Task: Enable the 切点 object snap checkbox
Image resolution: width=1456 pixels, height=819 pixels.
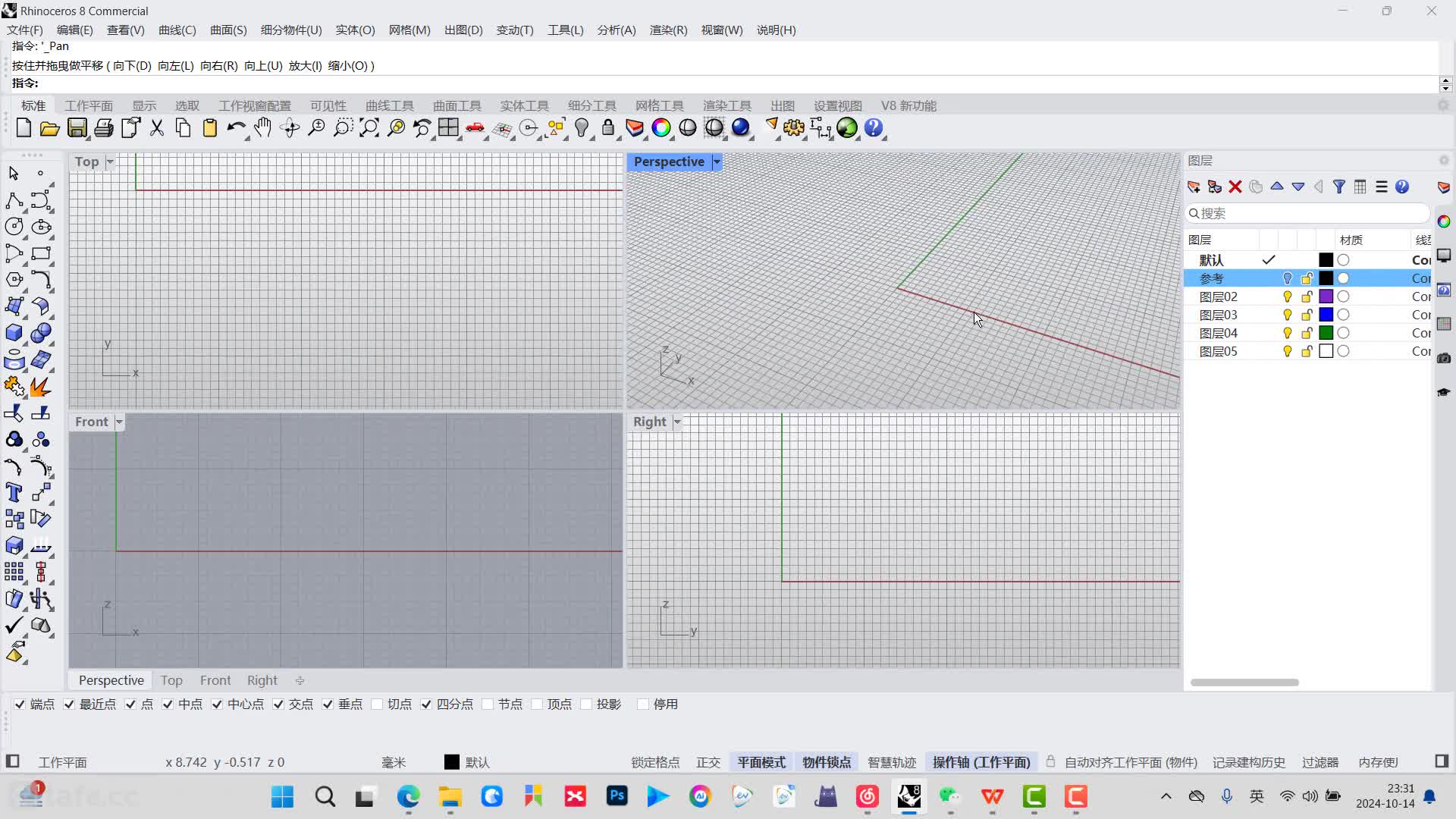Action: pos(377,704)
